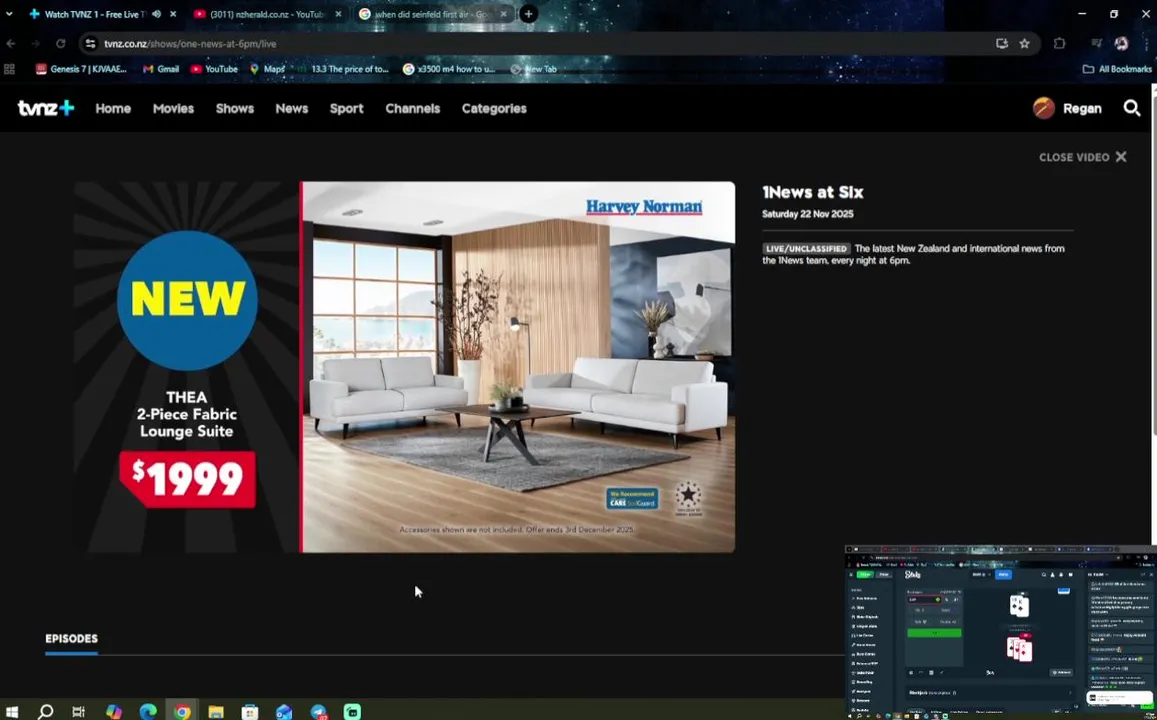Open Task View on the taskbar

click(x=78, y=712)
